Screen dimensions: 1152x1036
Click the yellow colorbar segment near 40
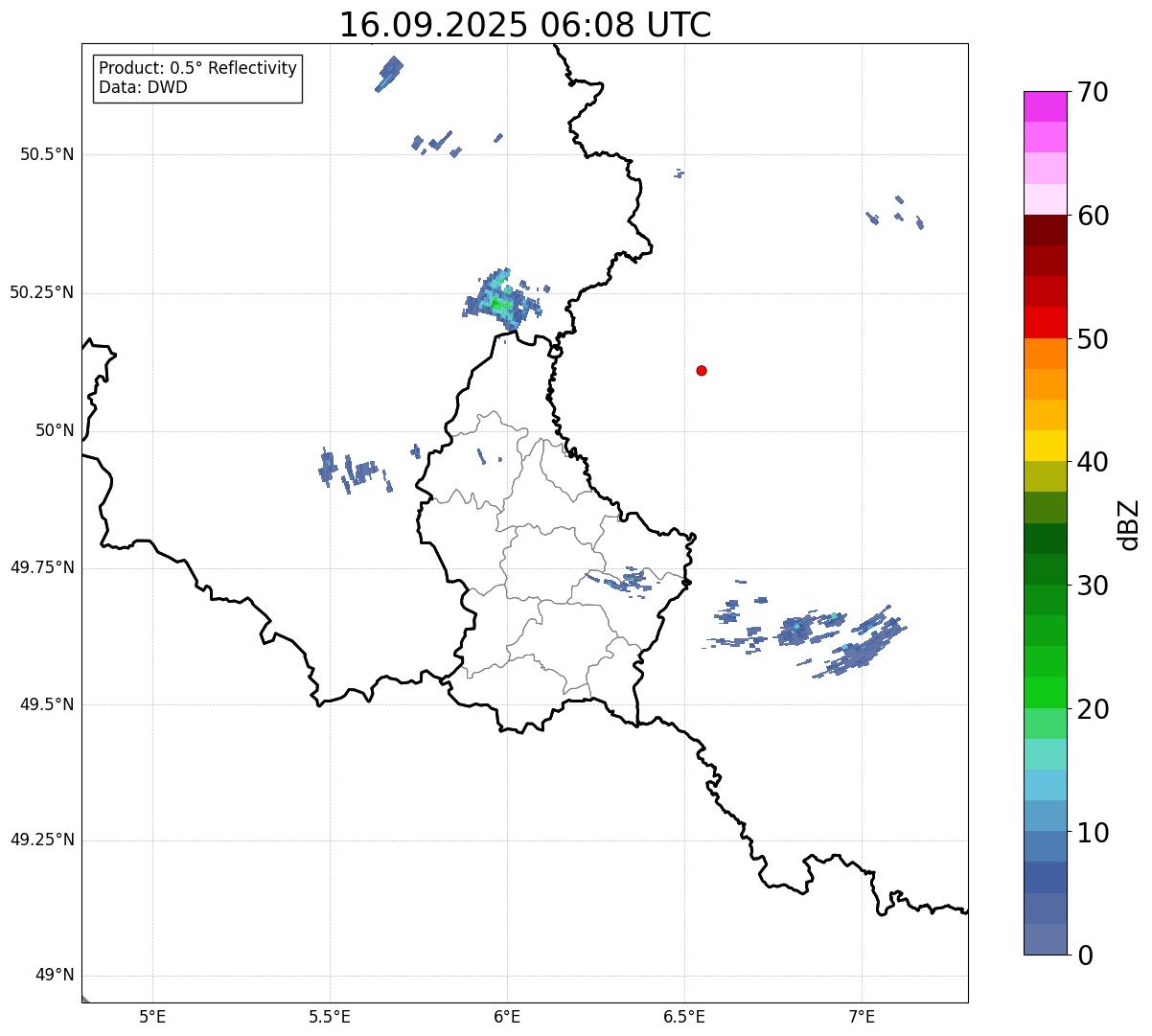point(1046,446)
